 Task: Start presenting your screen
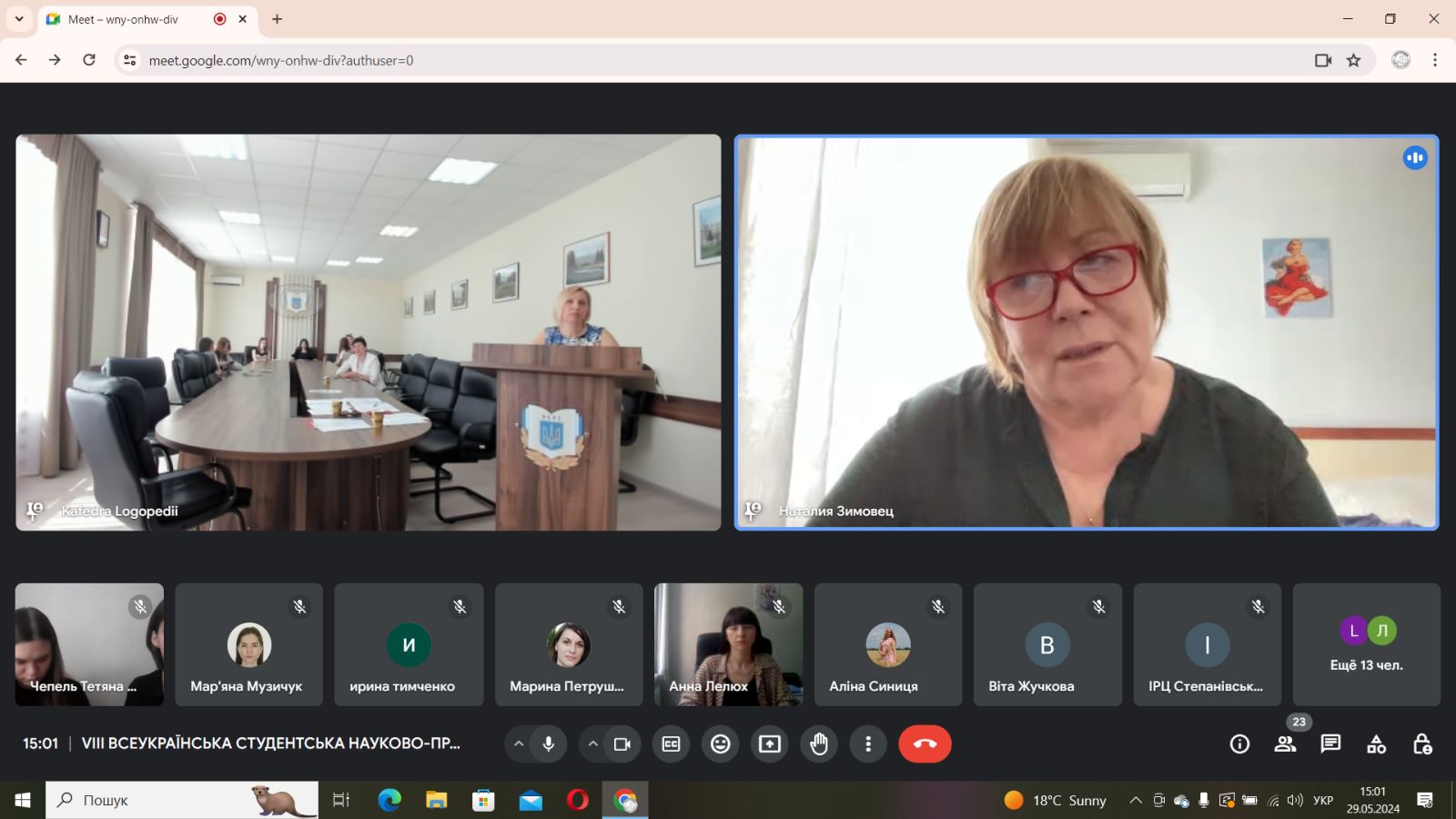coord(770,744)
